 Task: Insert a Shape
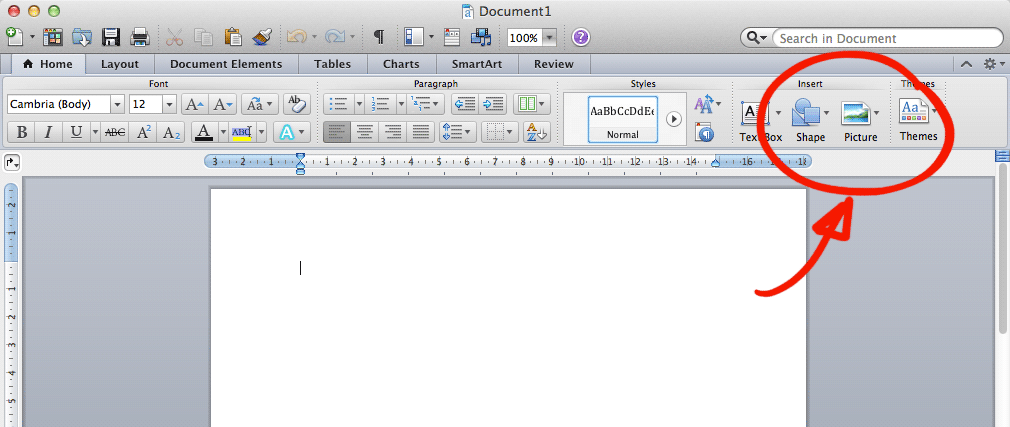pyautogui.click(x=810, y=121)
